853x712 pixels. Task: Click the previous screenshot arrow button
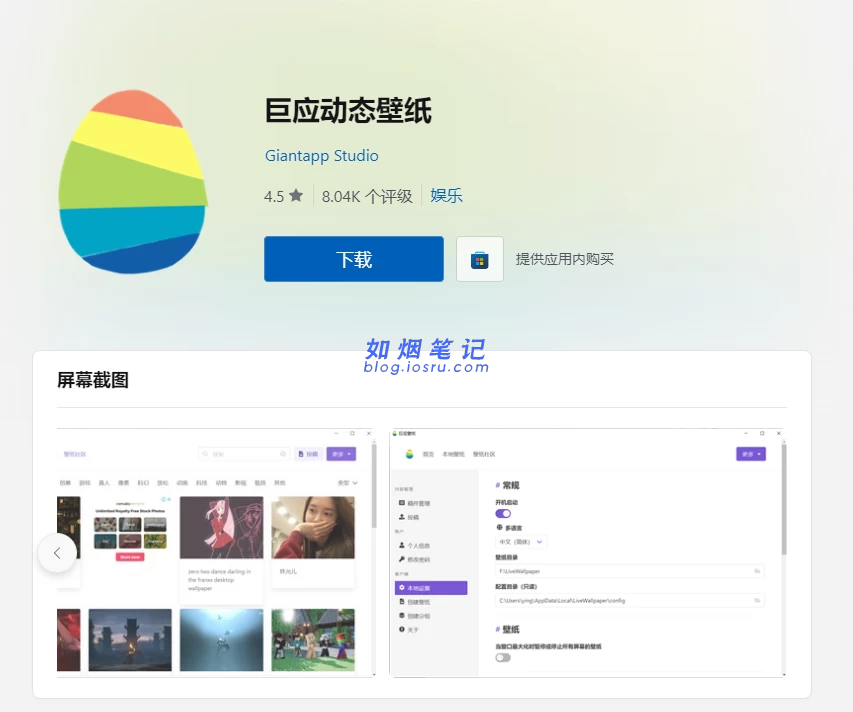(57, 553)
